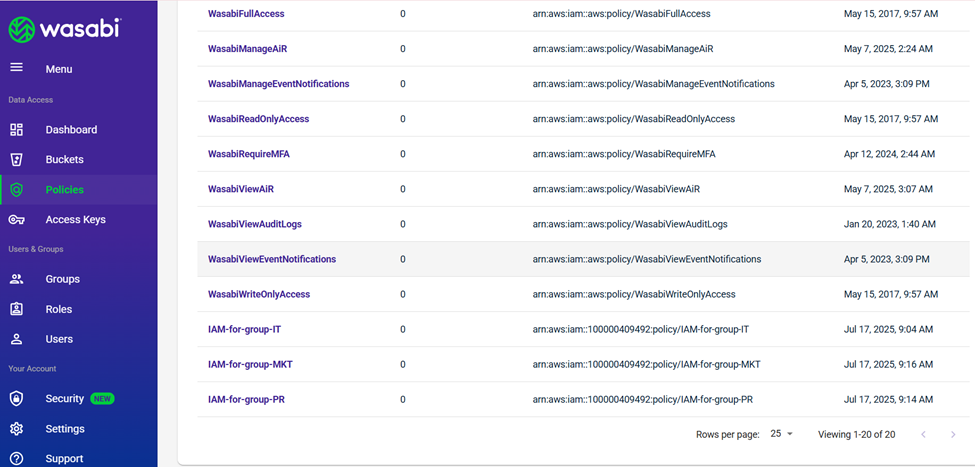
Task: Click the Support help icon
Action: click(16, 459)
